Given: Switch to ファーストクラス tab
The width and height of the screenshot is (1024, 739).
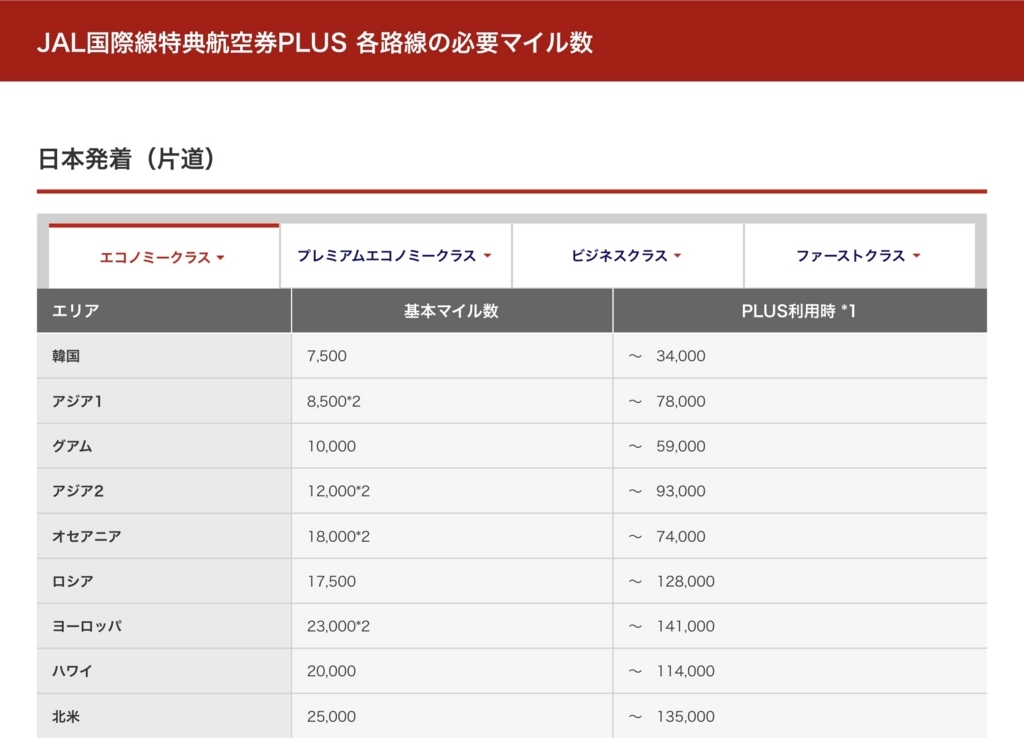Looking at the screenshot, I should point(859,255).
